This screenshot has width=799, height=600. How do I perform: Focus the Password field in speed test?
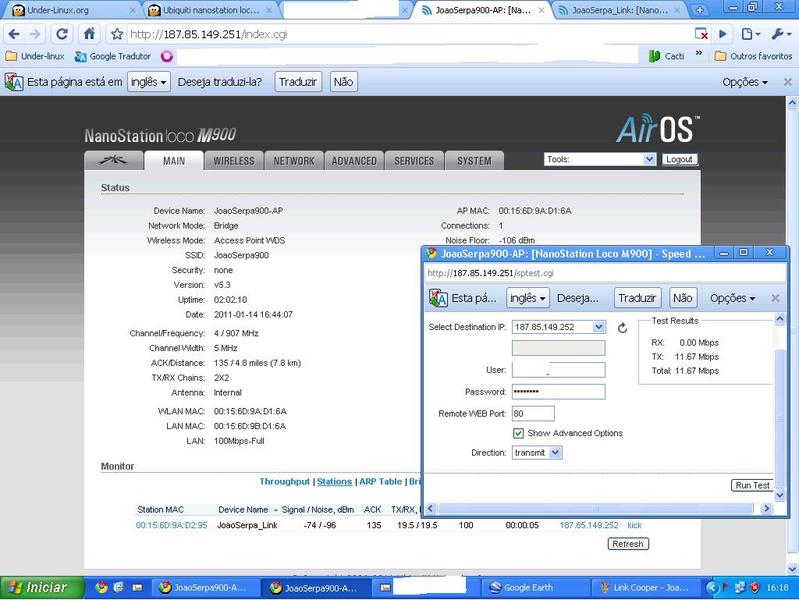click(558, 392)
